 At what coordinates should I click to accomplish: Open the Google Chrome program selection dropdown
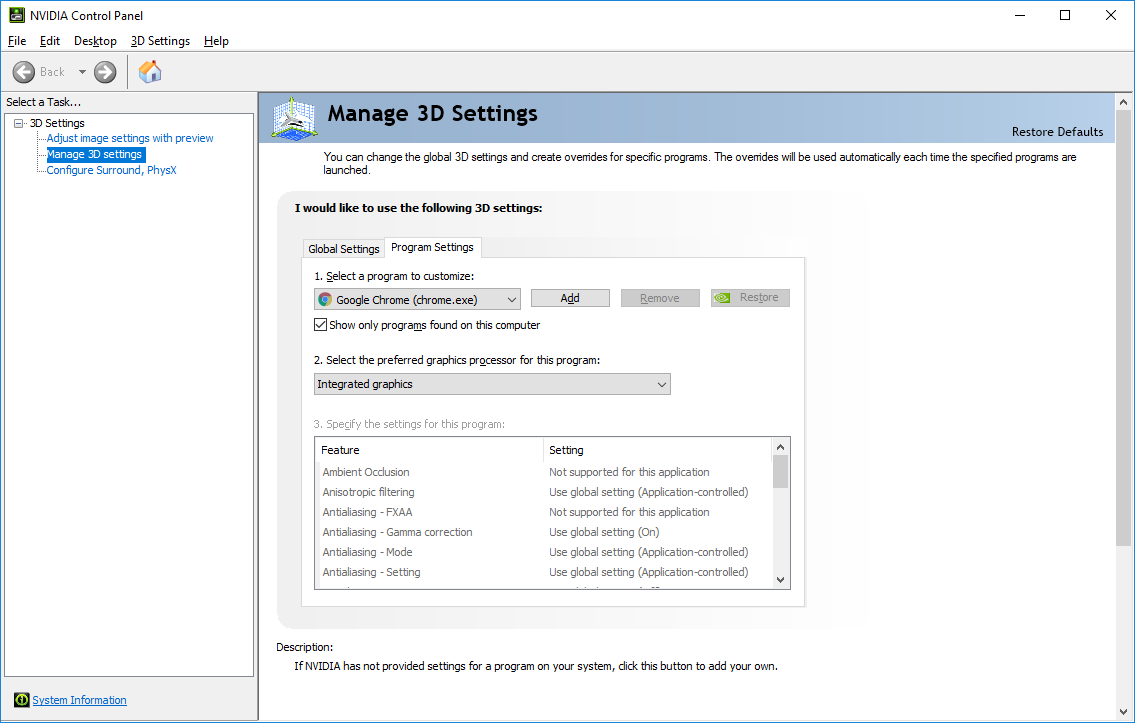[x=417, y=299]
